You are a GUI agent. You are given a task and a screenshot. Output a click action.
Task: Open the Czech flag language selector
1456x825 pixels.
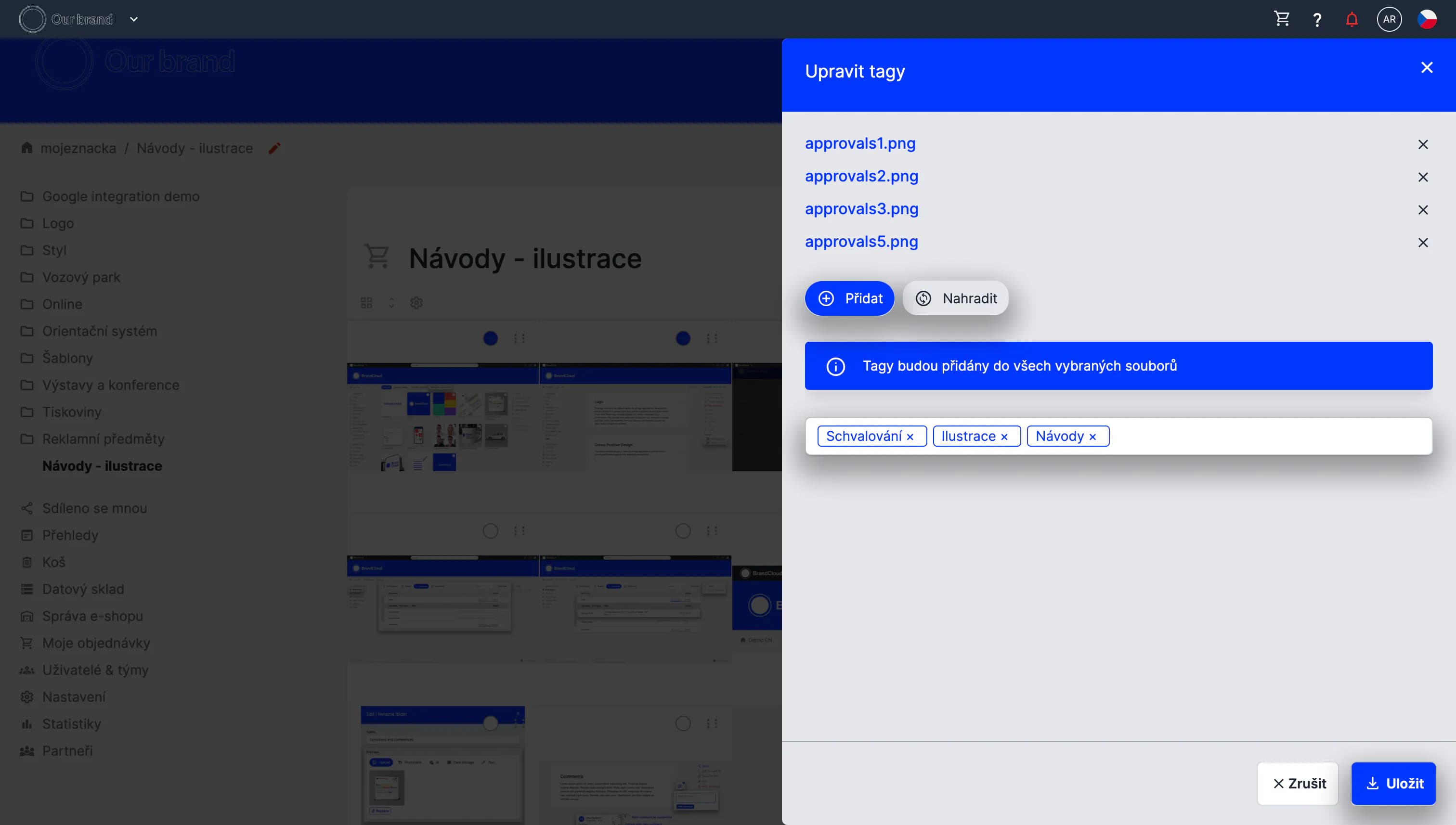pos(1426,19)
